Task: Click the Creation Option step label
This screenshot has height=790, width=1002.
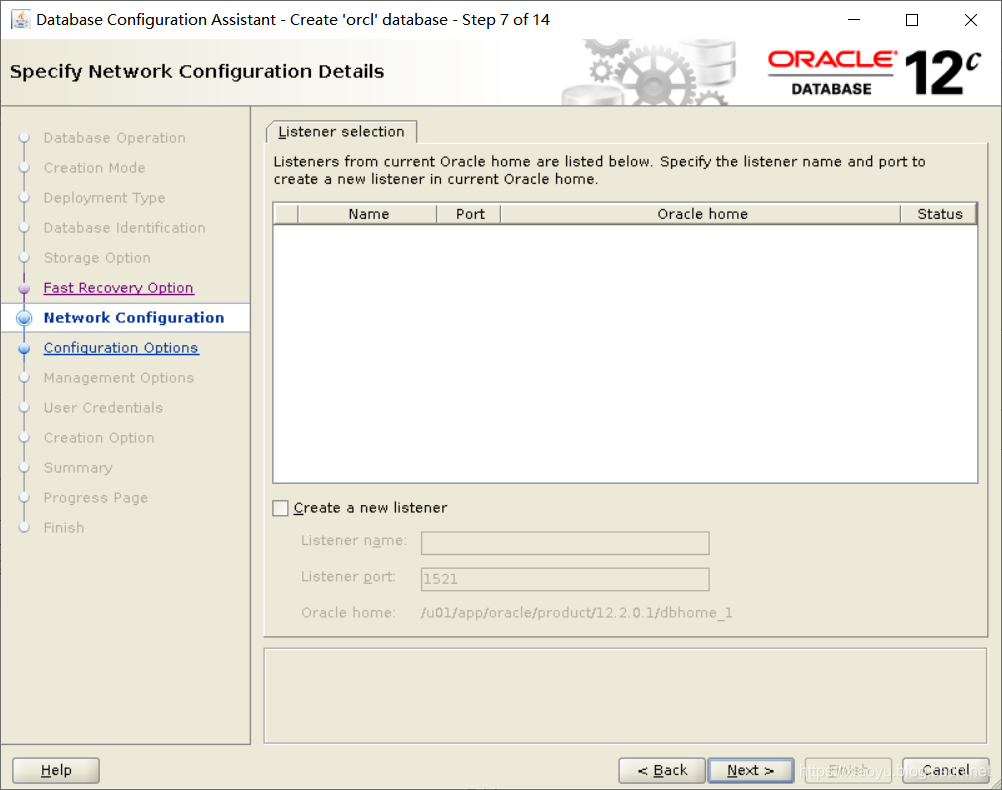Action: point(99,438)
